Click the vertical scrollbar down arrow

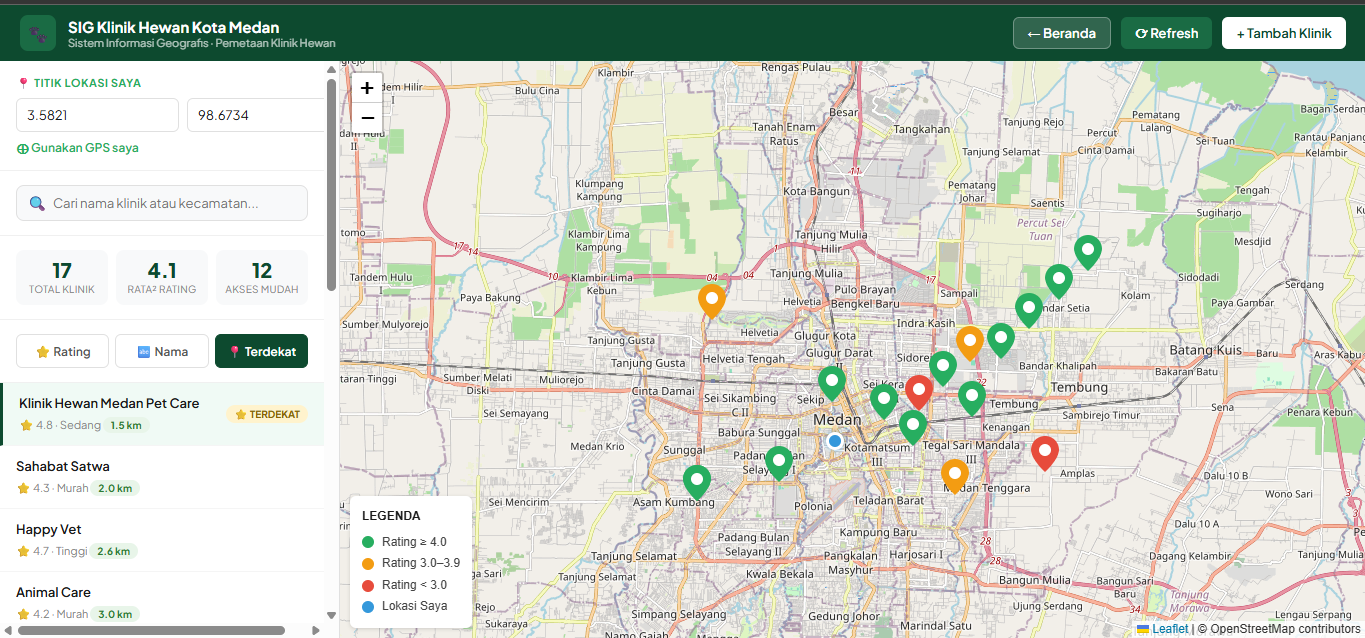click(331, 616)
